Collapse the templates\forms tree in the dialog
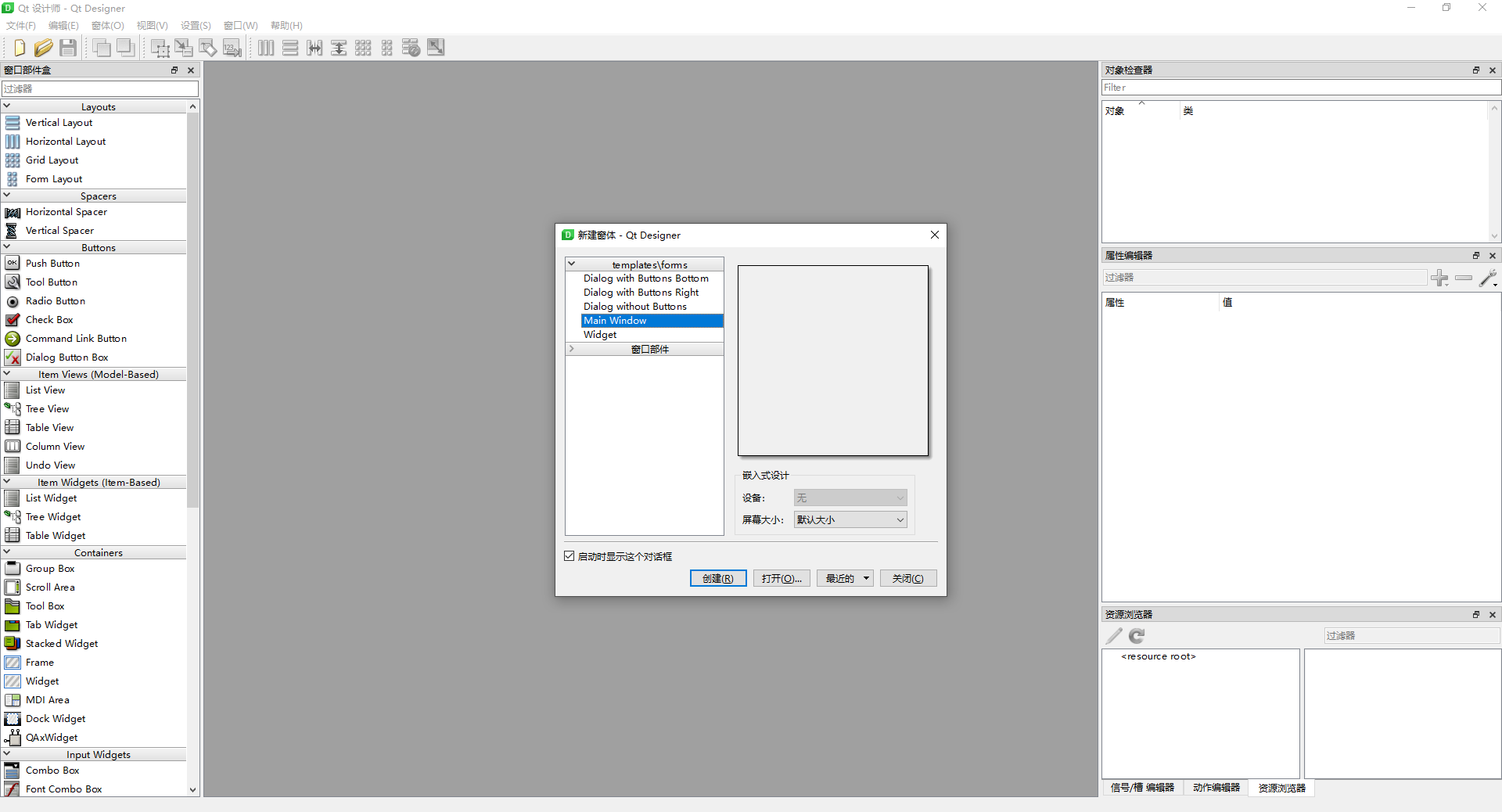 [572, 264]
